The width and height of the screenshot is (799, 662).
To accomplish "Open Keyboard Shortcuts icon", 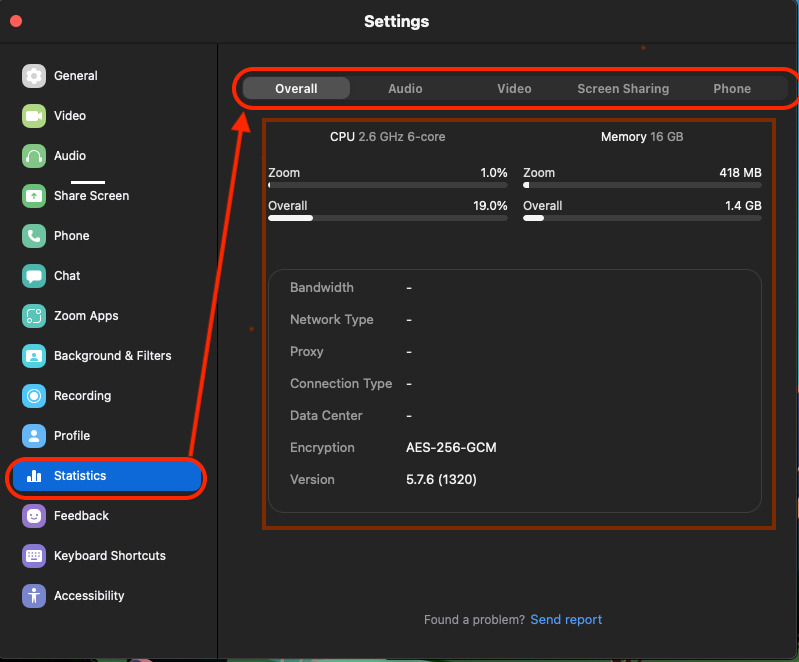I will (x=35, y=556).
